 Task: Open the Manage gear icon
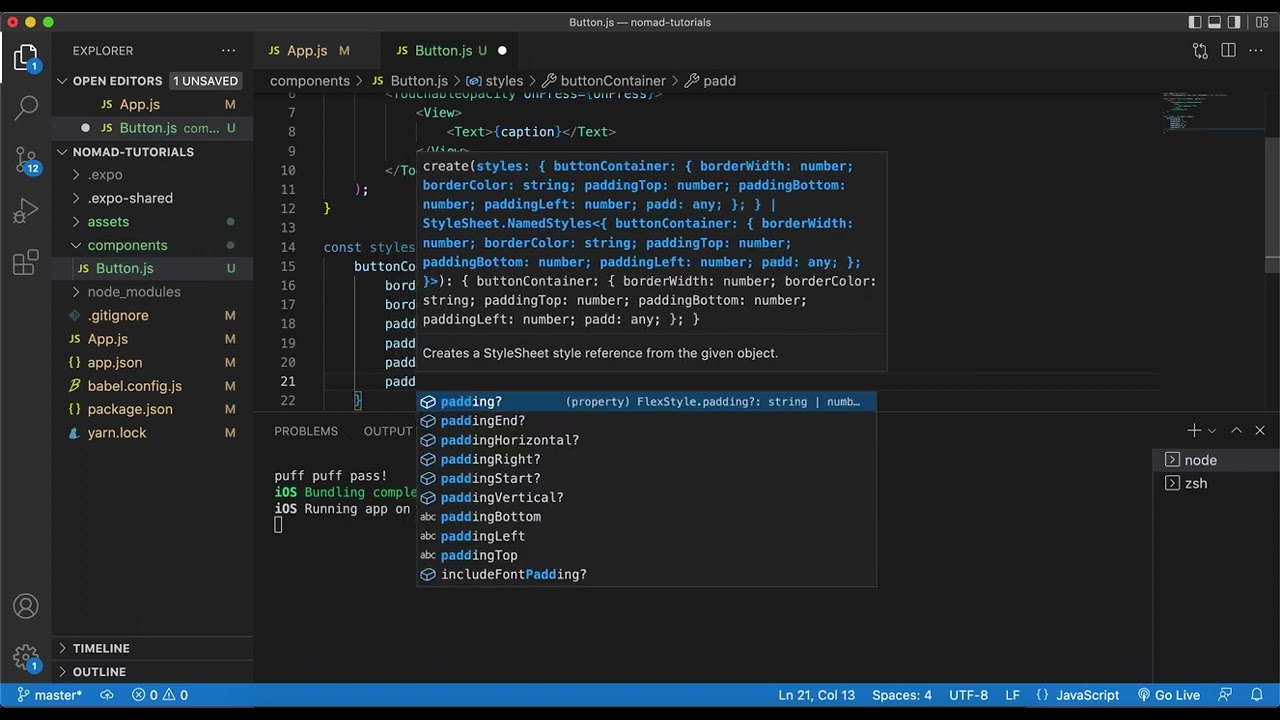(26, 657)
